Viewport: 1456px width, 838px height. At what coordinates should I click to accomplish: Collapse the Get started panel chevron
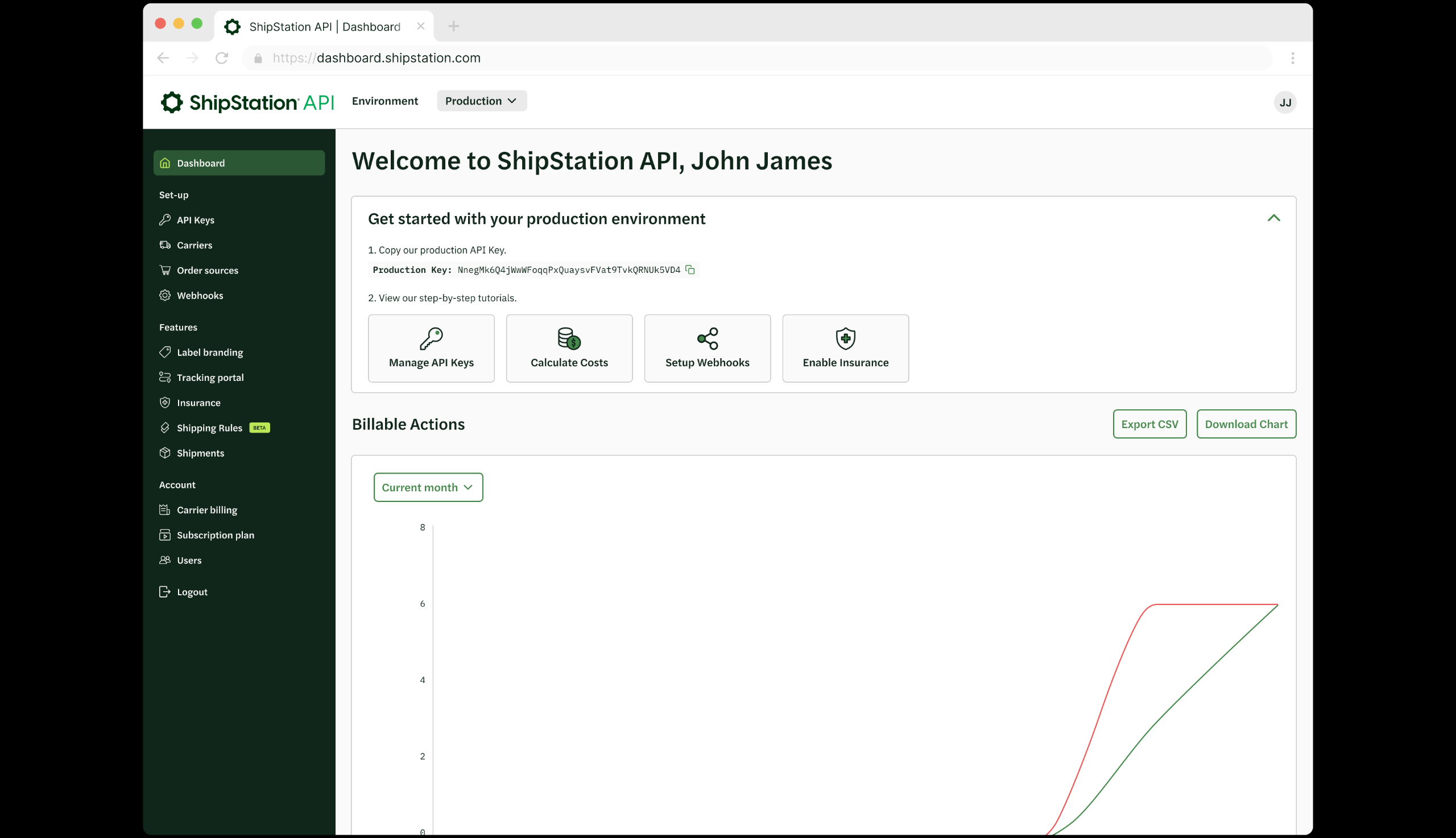(1273, 218)
